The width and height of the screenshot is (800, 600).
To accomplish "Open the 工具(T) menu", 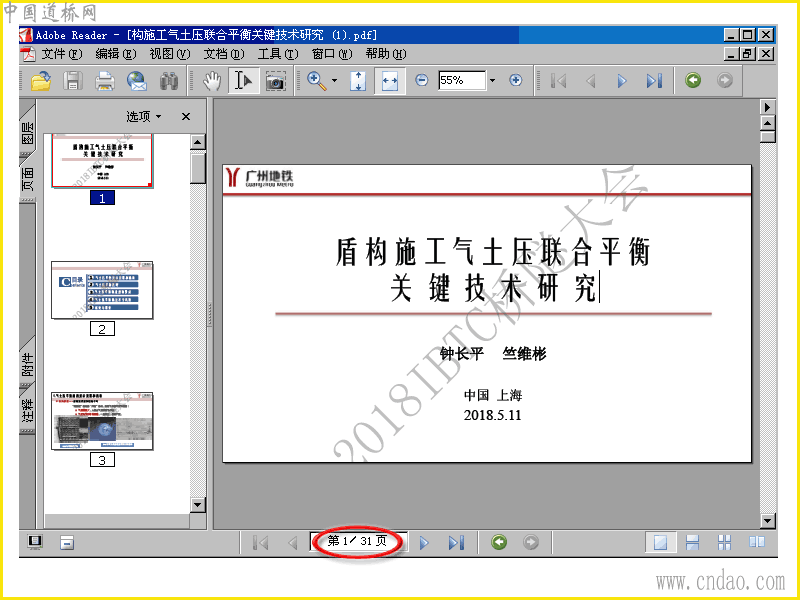I will (x=278, y=54).
